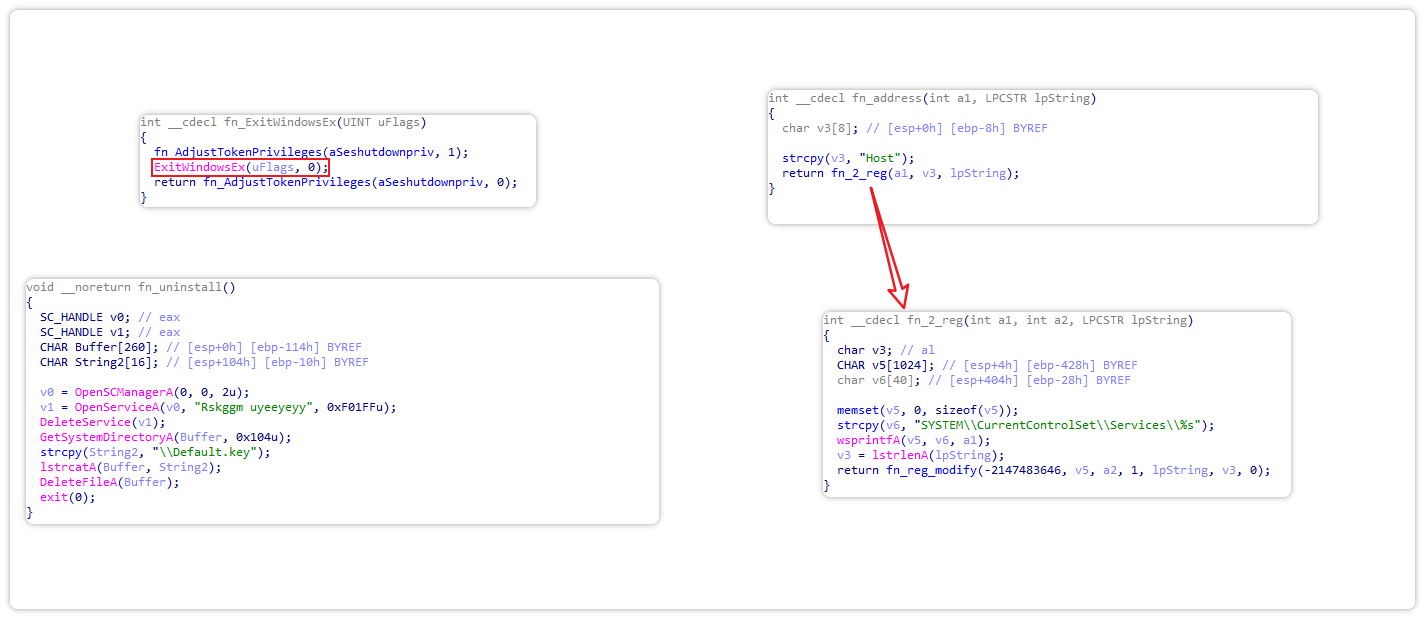Click the red arrow pointing to fn_2_reg

click(x=888, y=247)
